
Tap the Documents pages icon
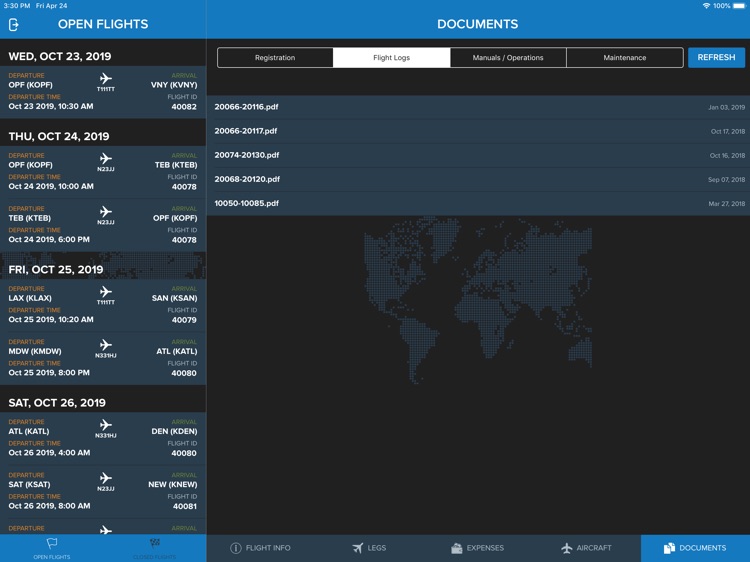tap(669, 548)
